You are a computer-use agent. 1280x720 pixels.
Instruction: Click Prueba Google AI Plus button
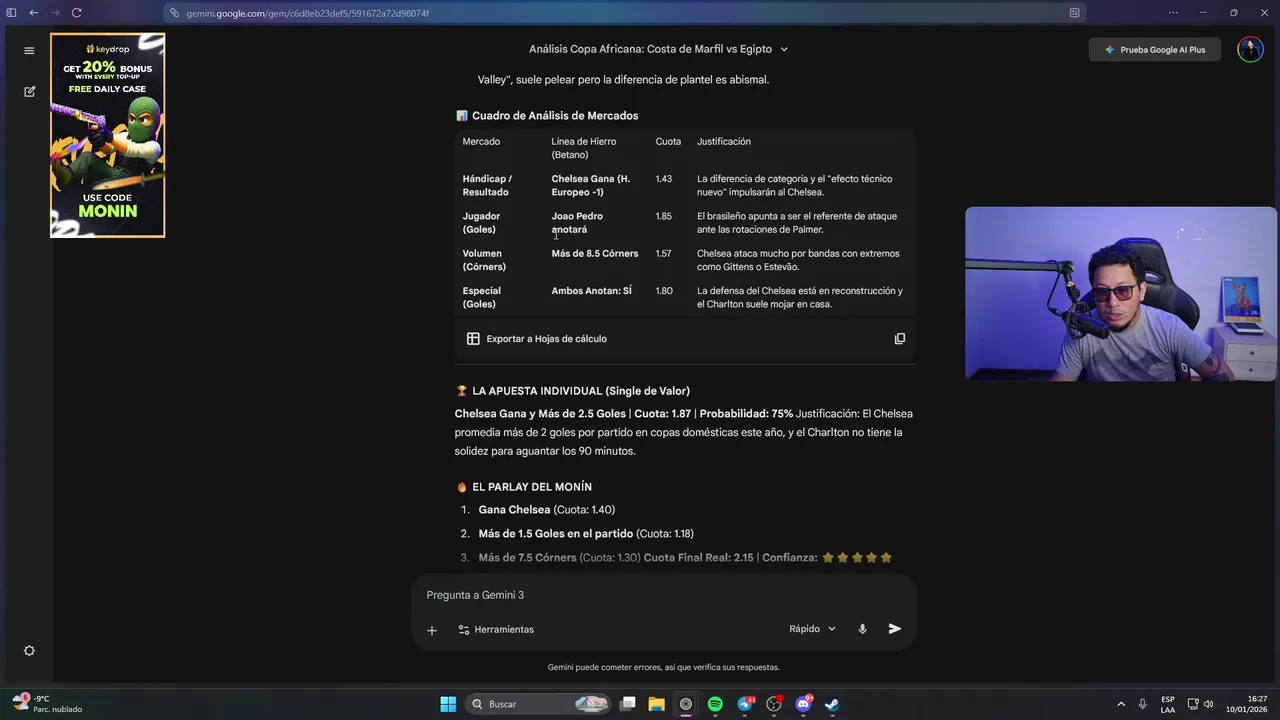coord(1155,50)
